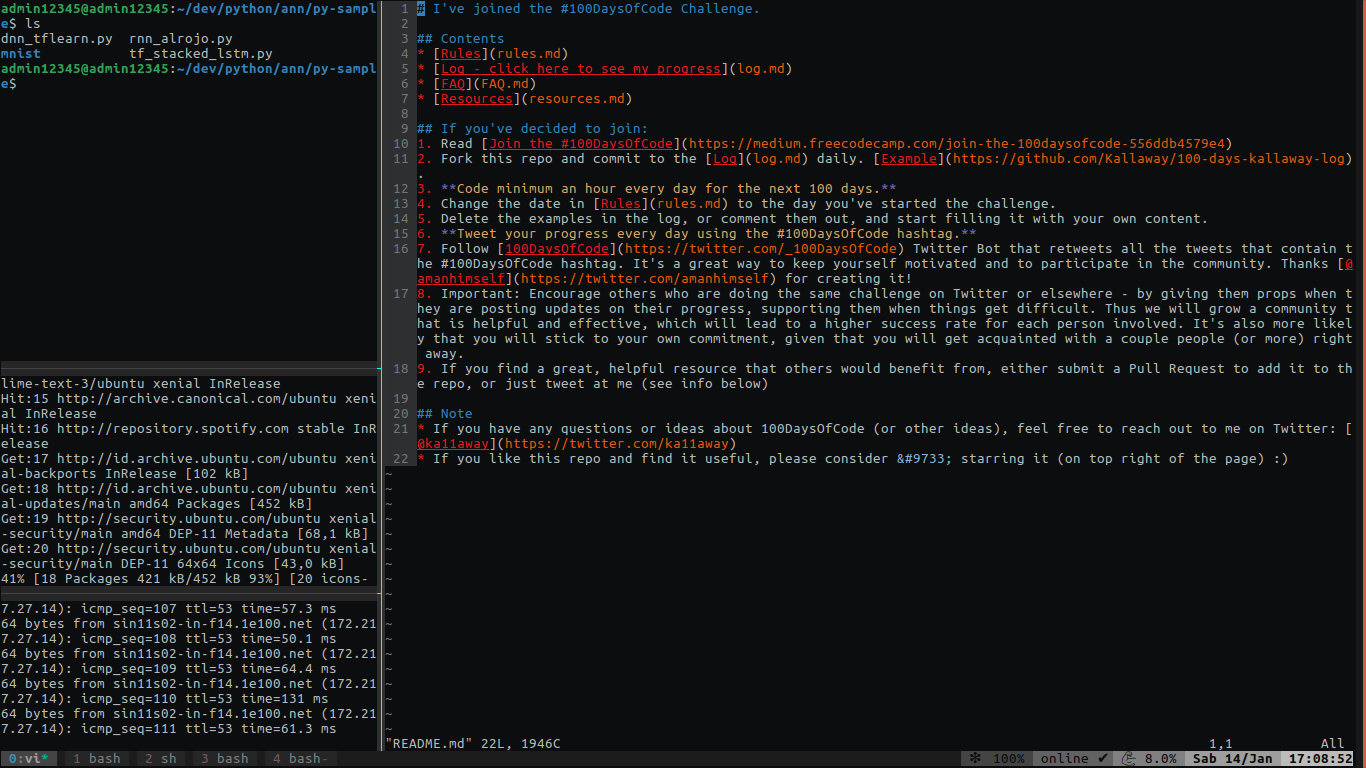Click the '"README.md" 22L, 1946C' vim status message
Screen dimensions: 1366x768
[x=473, y=744]
